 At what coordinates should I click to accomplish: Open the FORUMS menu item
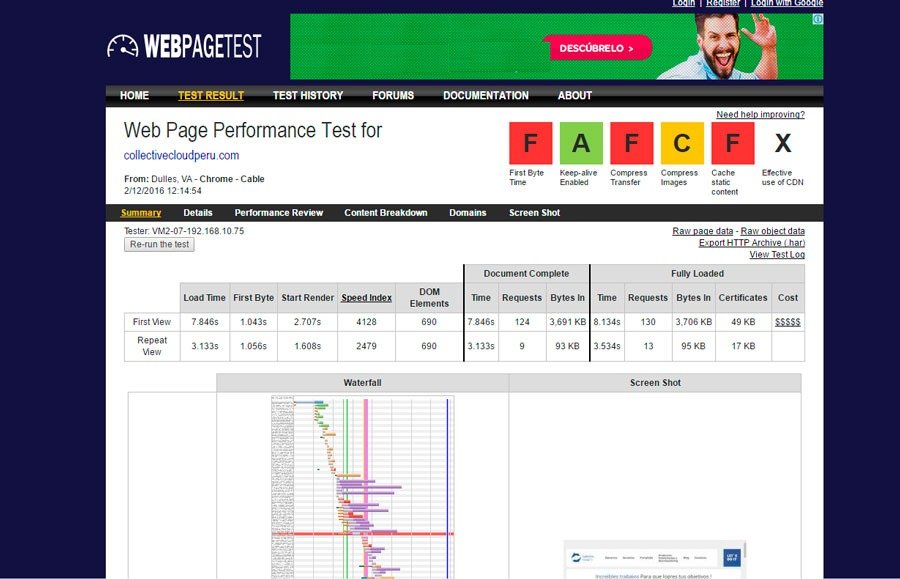click(393, 95)
